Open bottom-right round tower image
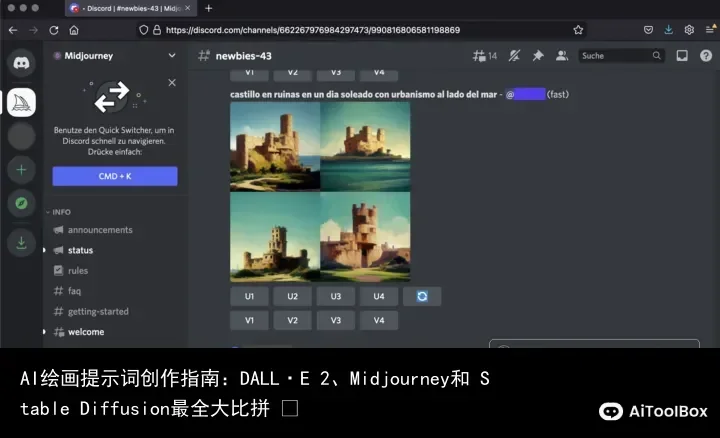Viewport: 720px width, 438px height. 365,236
